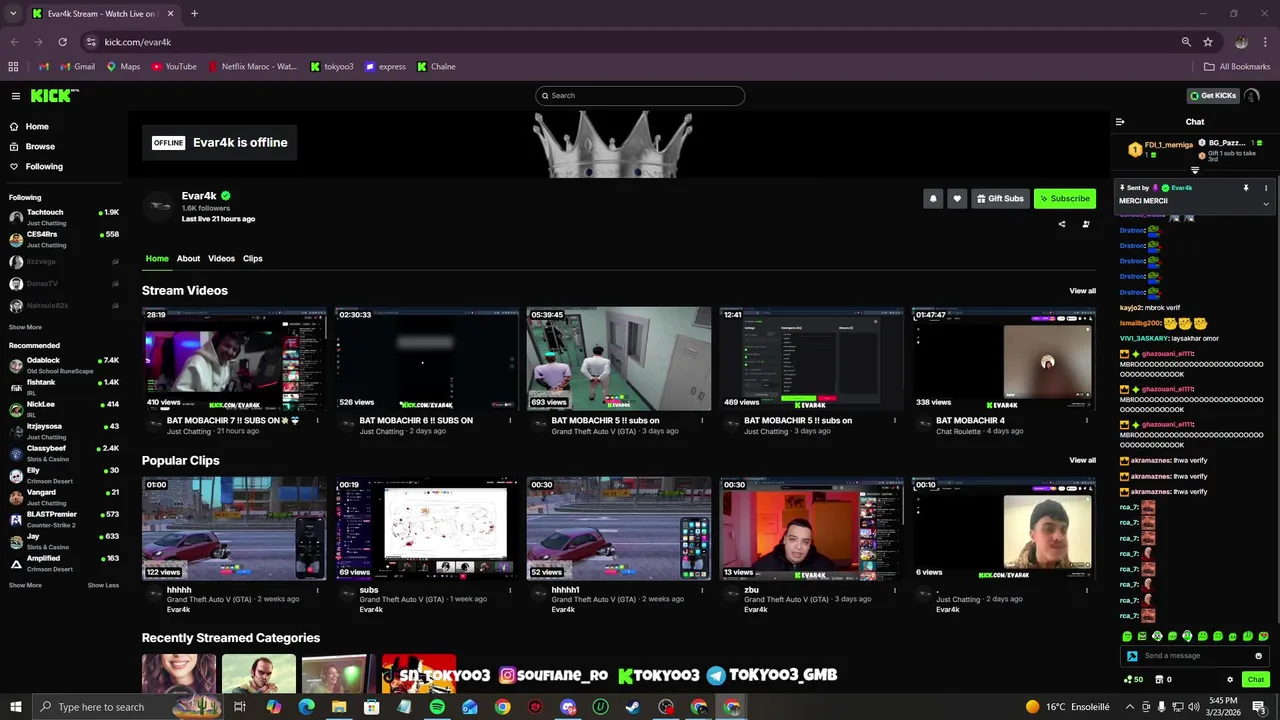
Task: Reload the page in Chrome
Action: pos(62,42)
